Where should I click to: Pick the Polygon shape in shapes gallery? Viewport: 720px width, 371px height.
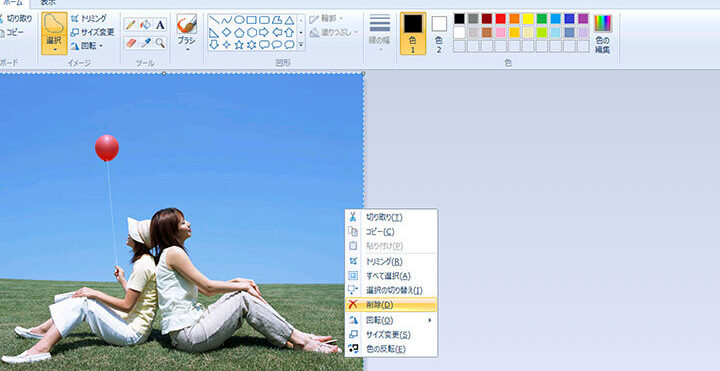click(276, 20)
